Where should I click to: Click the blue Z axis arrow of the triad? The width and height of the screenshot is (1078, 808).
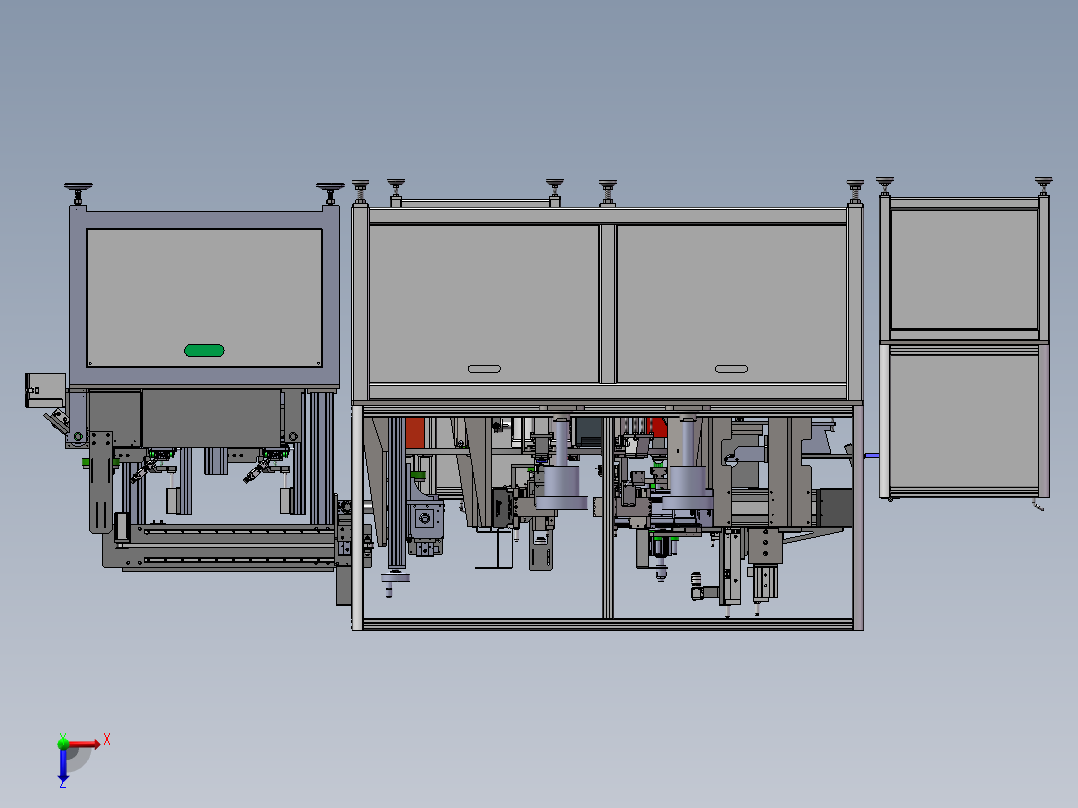pyautogui.click(x=63, y=764)
